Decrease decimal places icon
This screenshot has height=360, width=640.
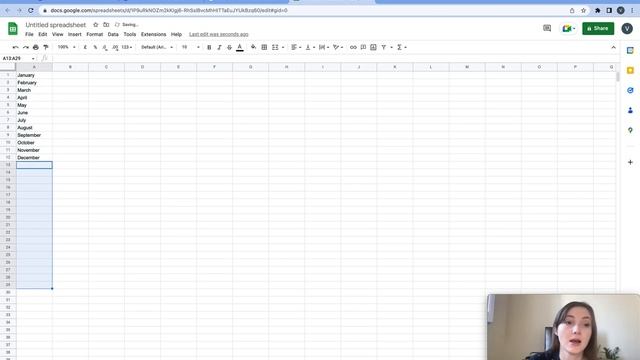[x=105, y=47]
